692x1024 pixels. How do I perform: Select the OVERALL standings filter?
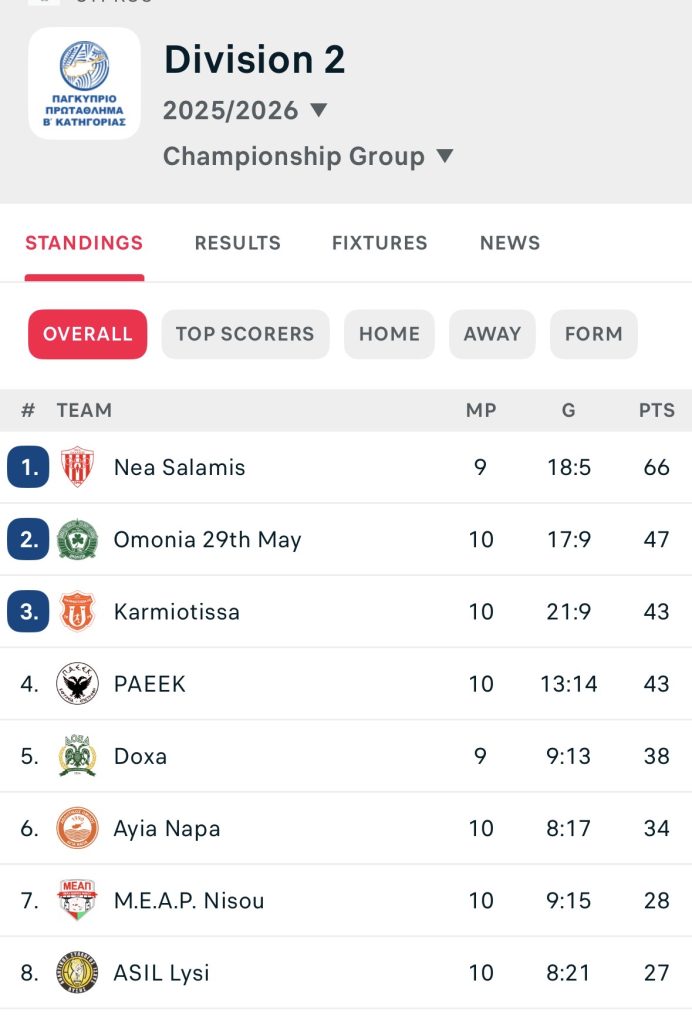coord(87,334)
